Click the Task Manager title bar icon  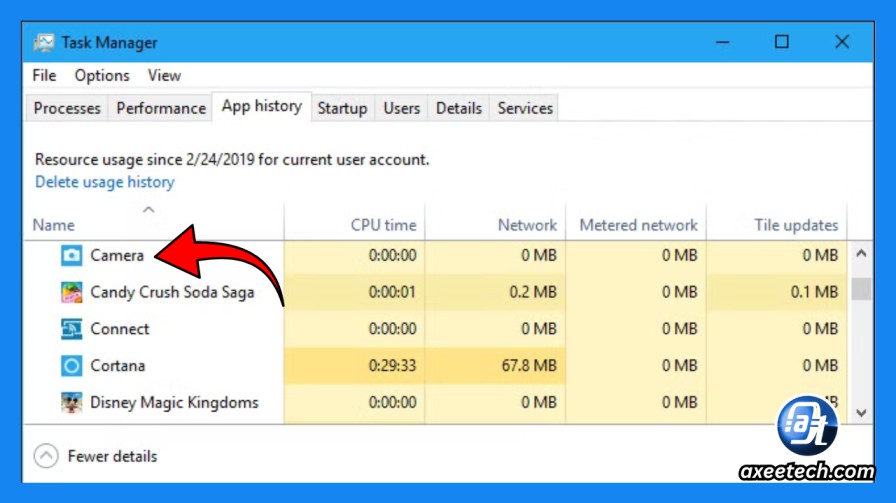pos(43,42)
